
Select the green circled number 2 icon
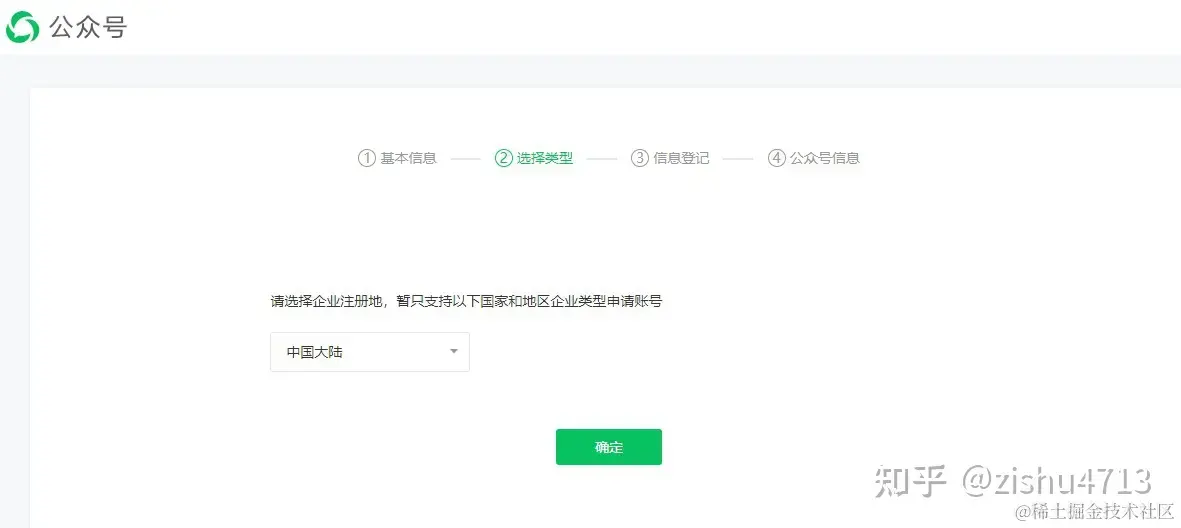click(x=503, y=158)
